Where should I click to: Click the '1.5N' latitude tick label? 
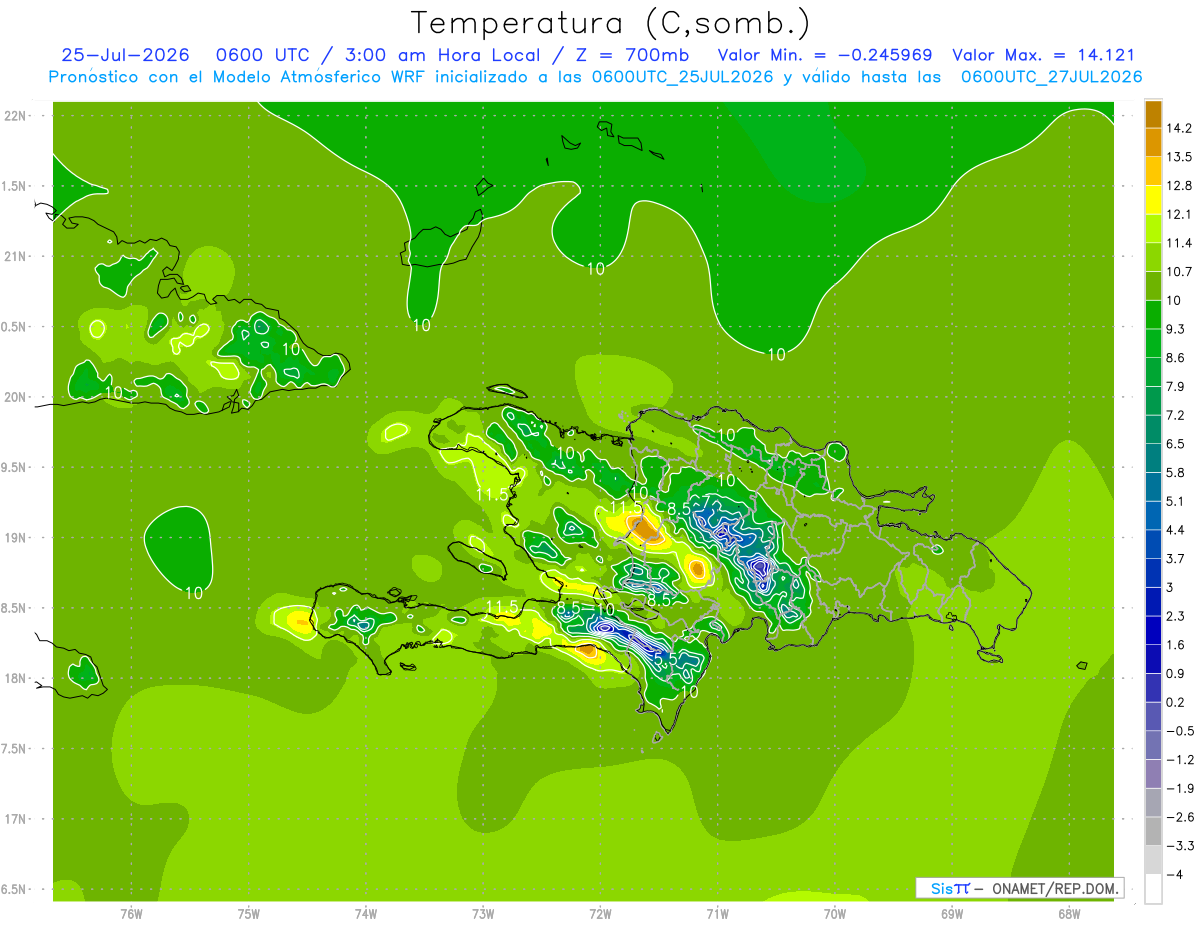click(15, 186)
